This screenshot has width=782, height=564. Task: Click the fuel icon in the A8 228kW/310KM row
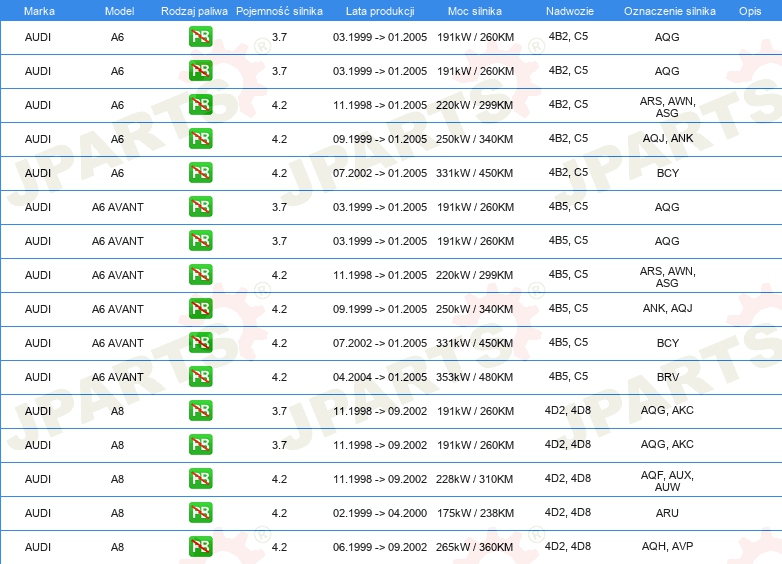(200, 479)
